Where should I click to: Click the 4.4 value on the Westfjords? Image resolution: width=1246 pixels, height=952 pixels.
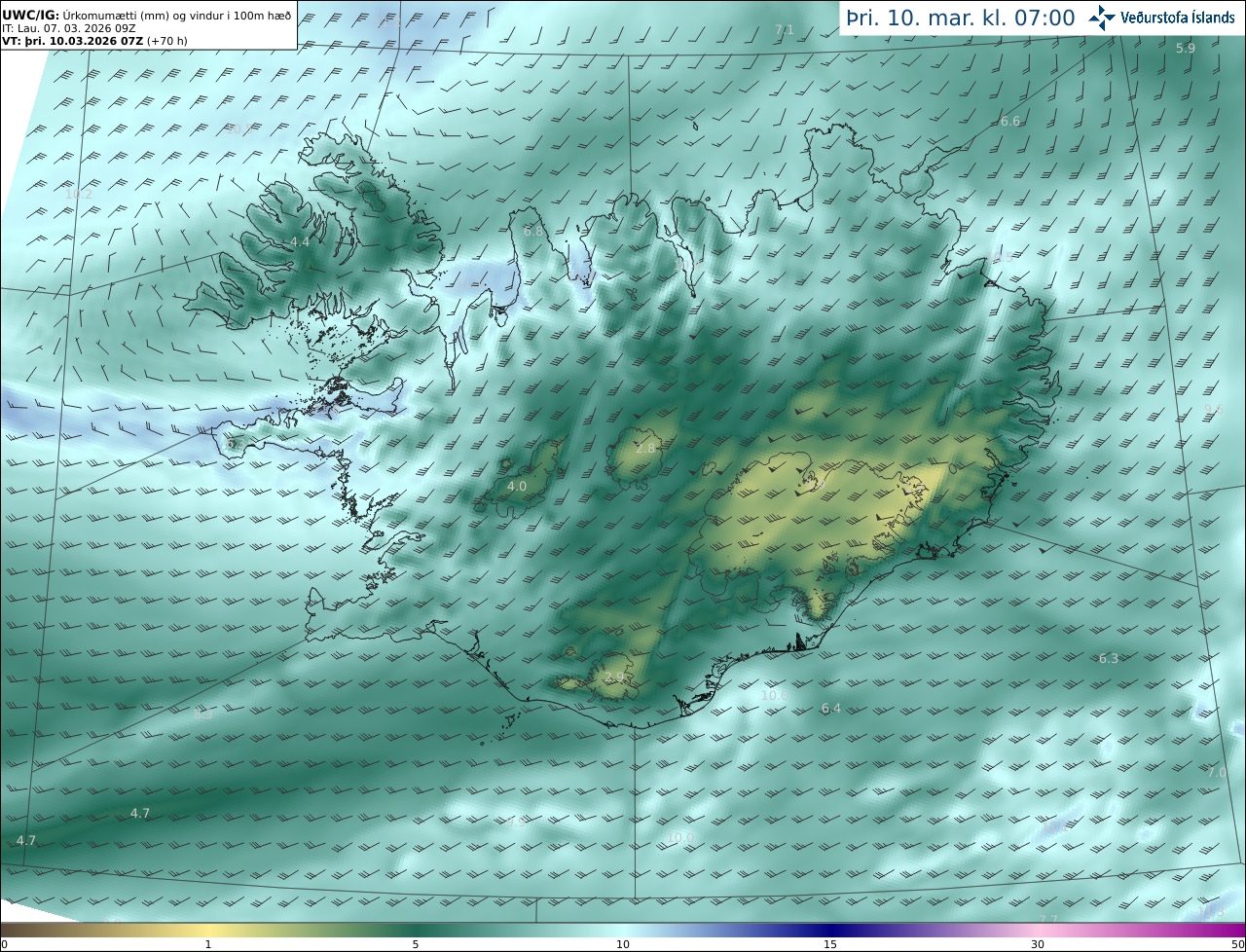pyautogui.click(x=300, y=241)
